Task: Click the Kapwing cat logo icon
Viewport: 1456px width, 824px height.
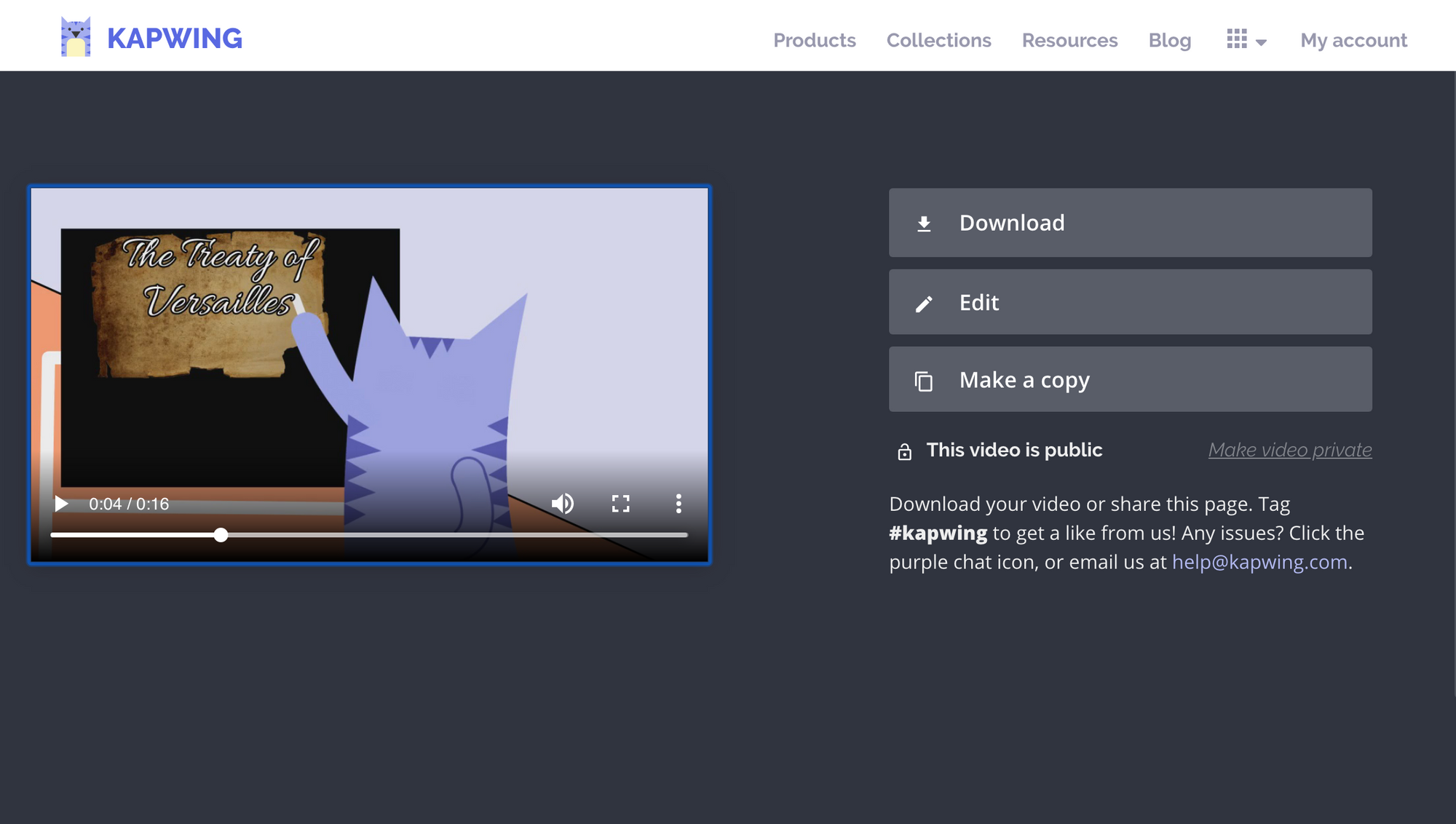Action: [76, 37]
